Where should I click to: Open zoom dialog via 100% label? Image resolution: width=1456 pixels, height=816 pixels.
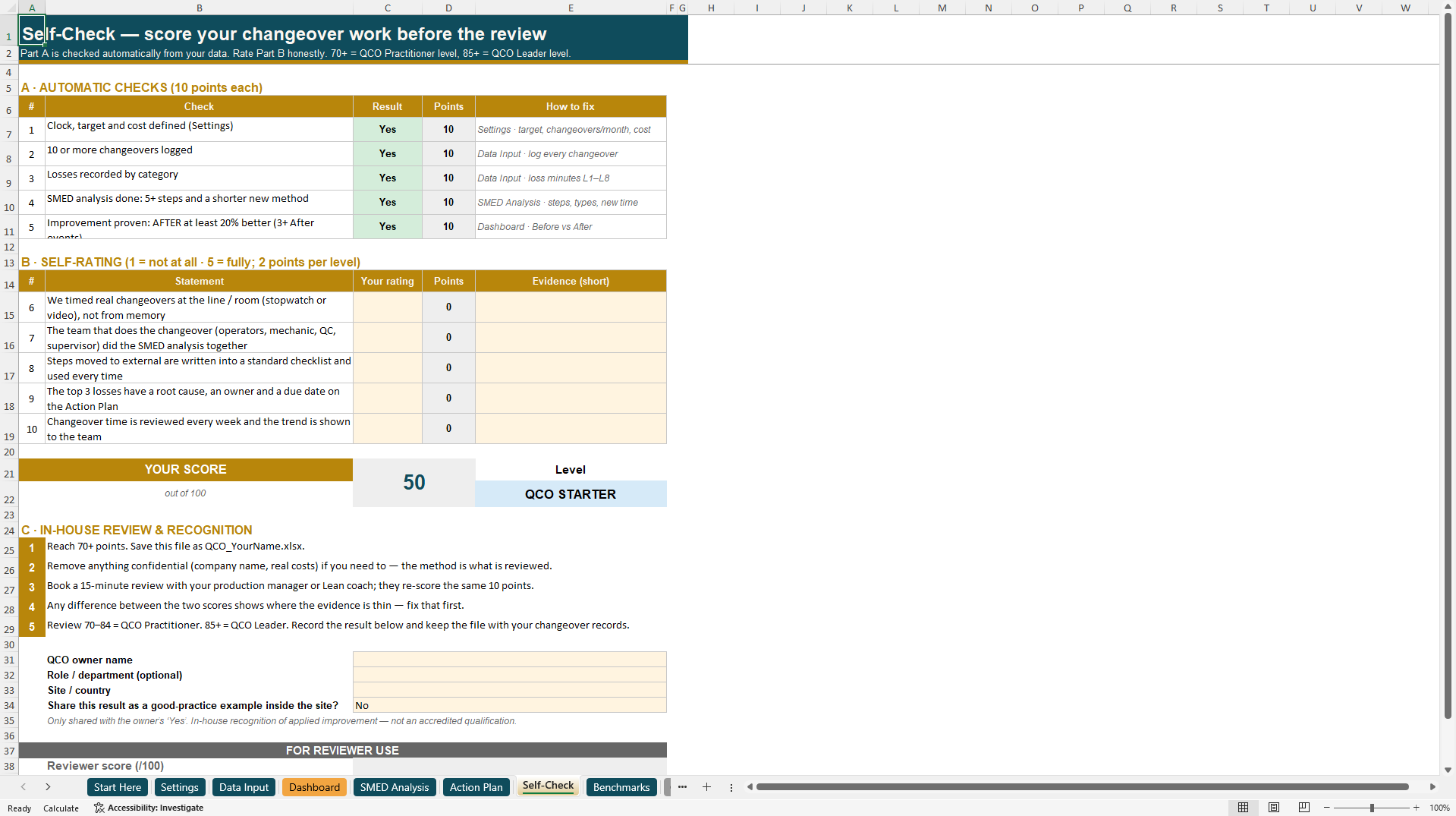click(1439, 808)
